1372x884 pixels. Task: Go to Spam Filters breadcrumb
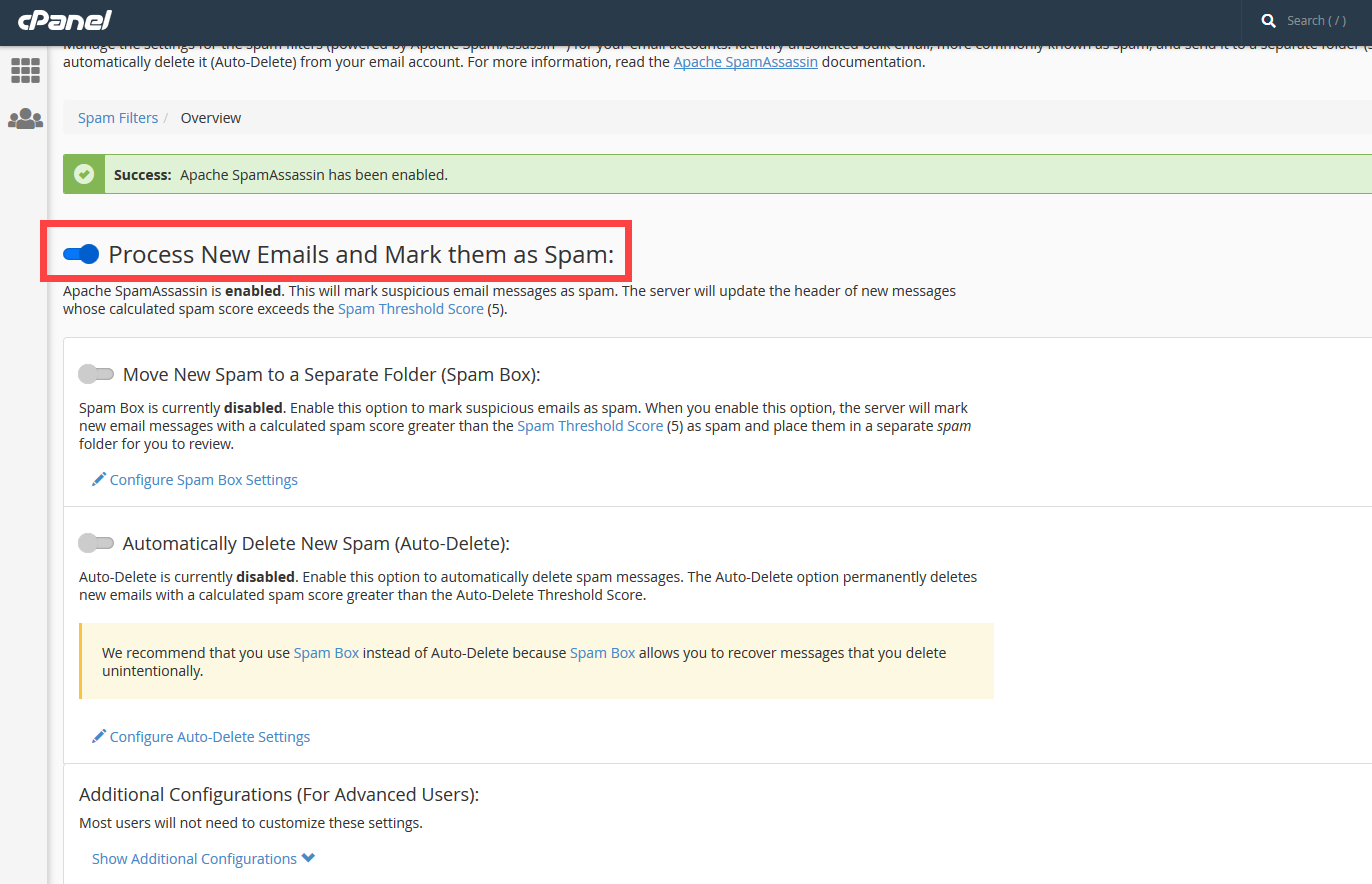click(x=118, y=118)
